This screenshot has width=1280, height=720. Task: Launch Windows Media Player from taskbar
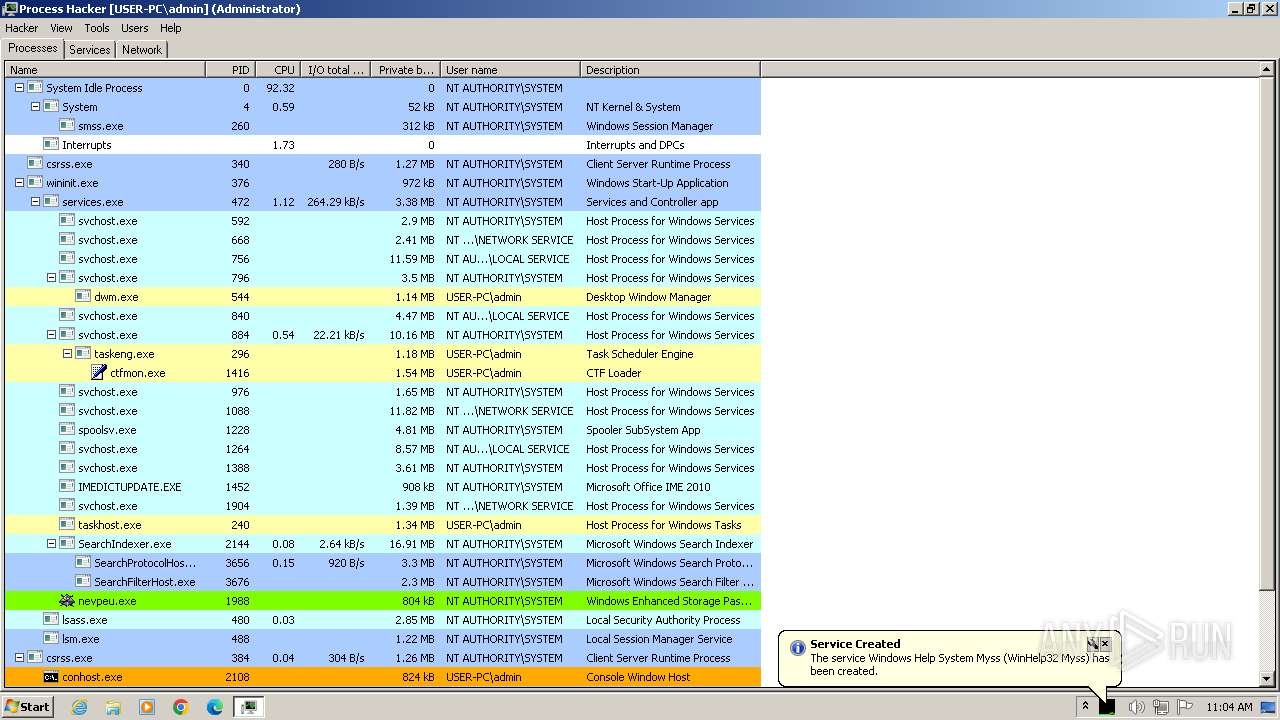click(147, 707)
